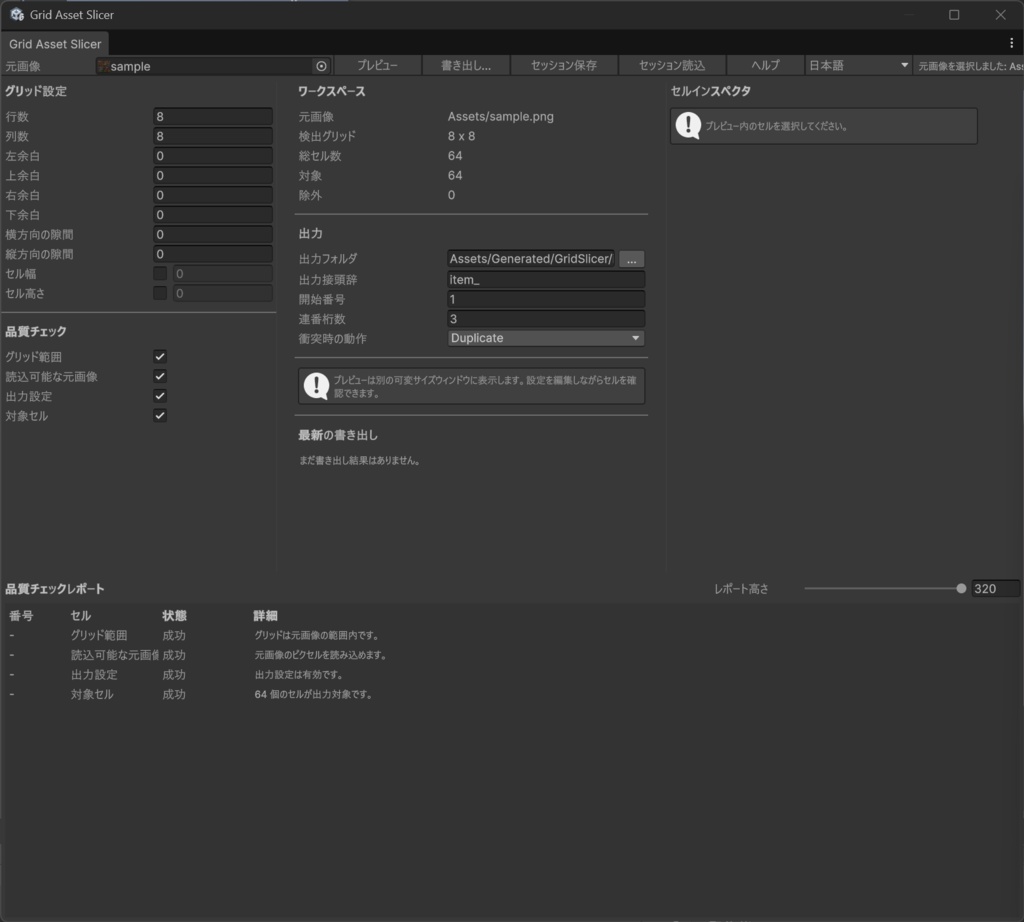Open the 日本語 language dropdown
Screen dimensions: 1024x922
[x=858, y=64]
